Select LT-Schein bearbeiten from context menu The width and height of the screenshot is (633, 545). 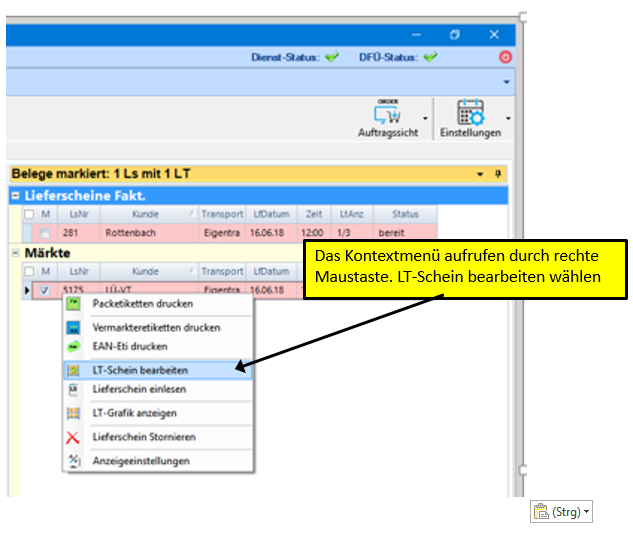[x=139, y=370]
